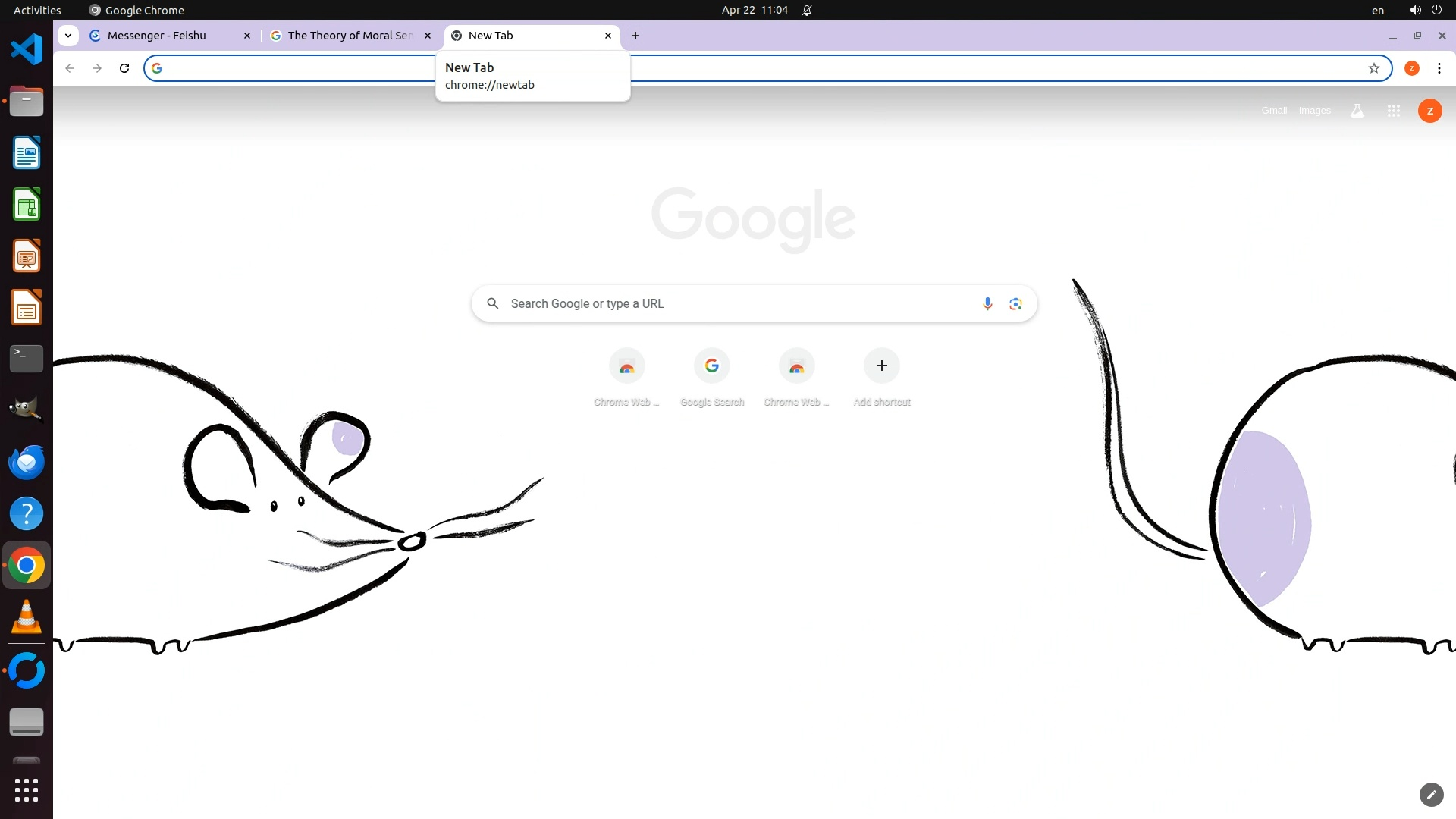Open the Images link
The image size is (1456, 819).
1314,111
